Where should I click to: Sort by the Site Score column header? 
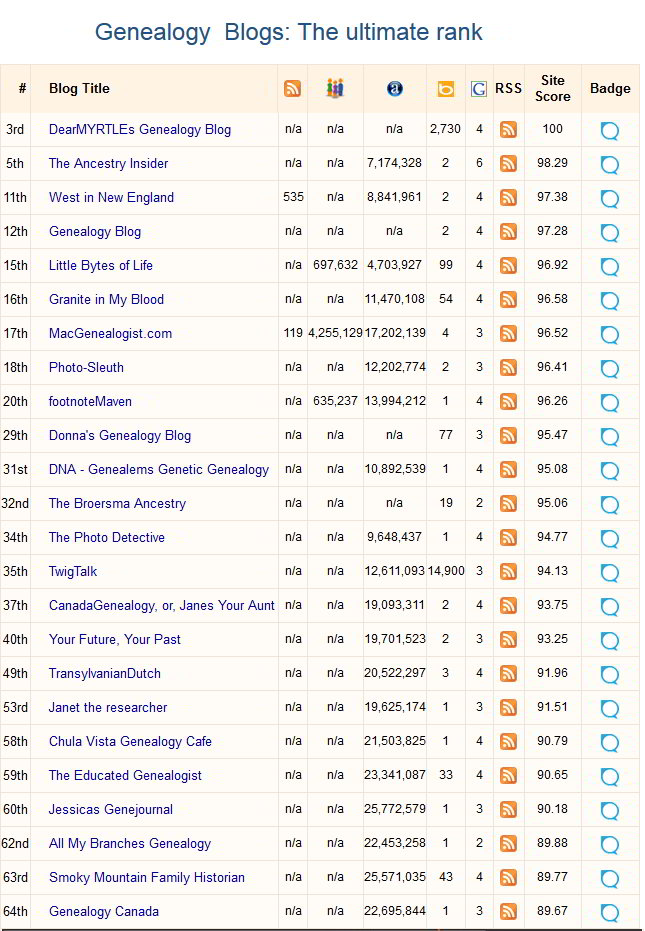click(552, 88)
